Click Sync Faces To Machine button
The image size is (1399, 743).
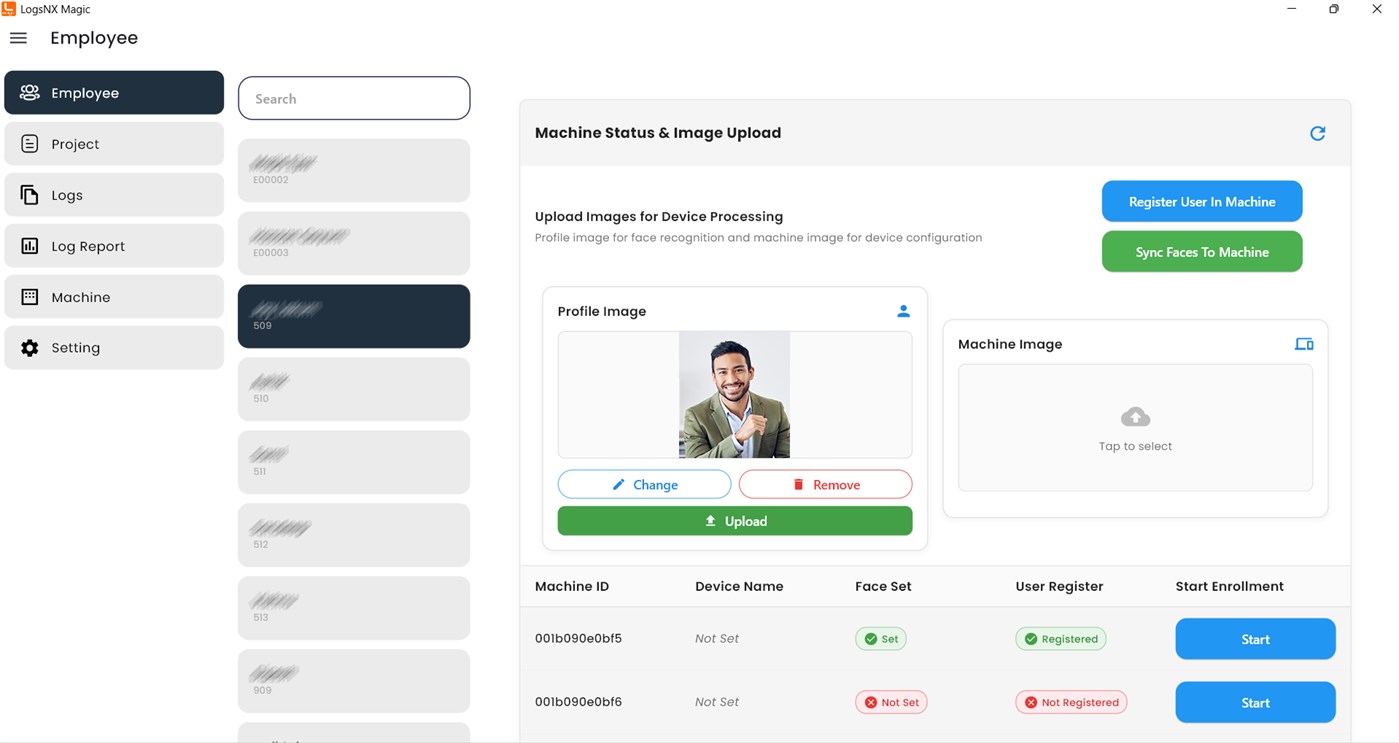[x=1202, y=252]
